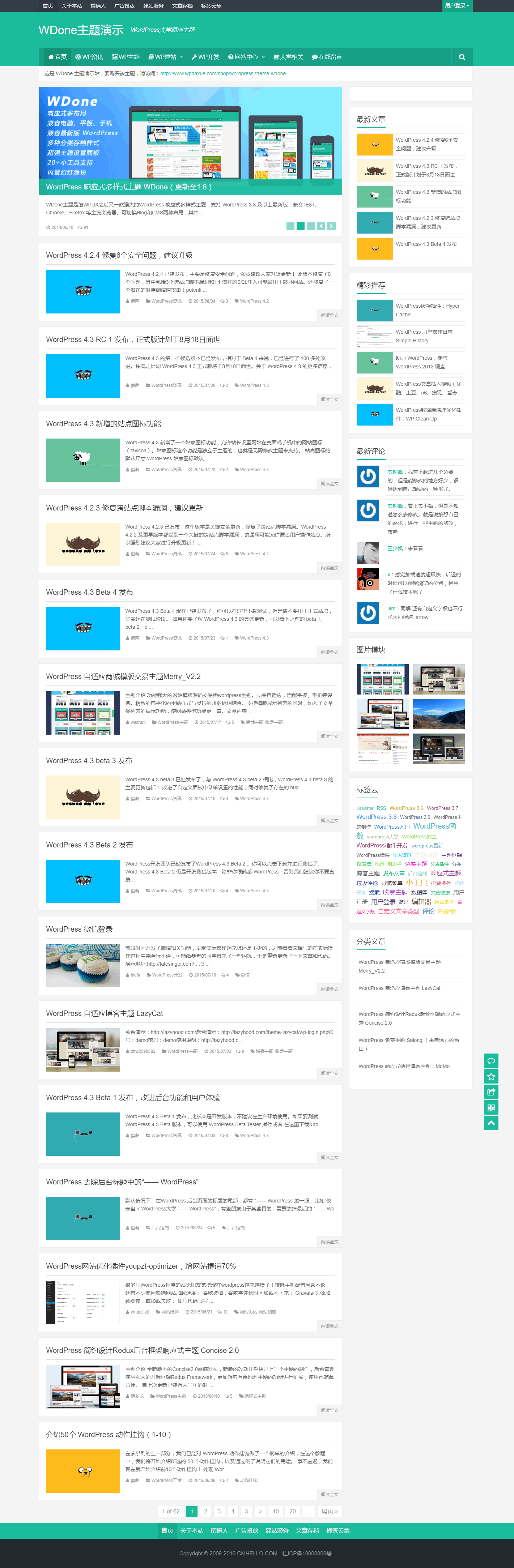Click the 编辑器 tag in tag cloud
This screenshot has width=514, height=1568.
coord(421,901)
